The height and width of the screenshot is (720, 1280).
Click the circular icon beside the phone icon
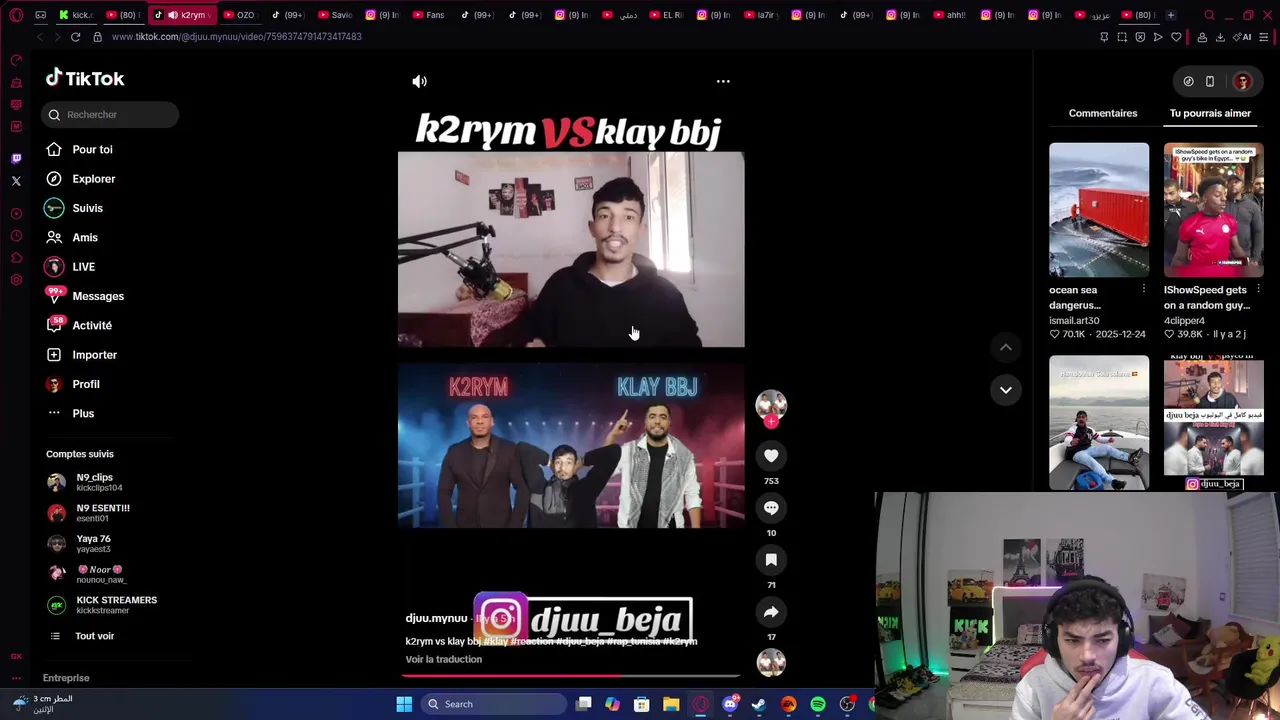1188,82
